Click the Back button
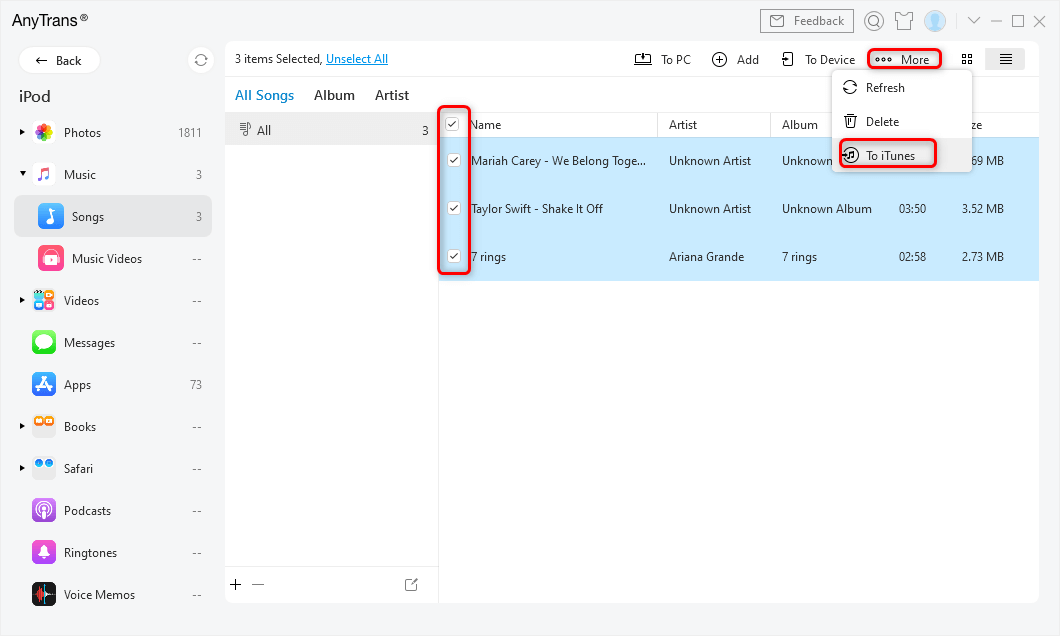Image resolution: width=1060 pixels, height=636 pixels. point(59,60)
